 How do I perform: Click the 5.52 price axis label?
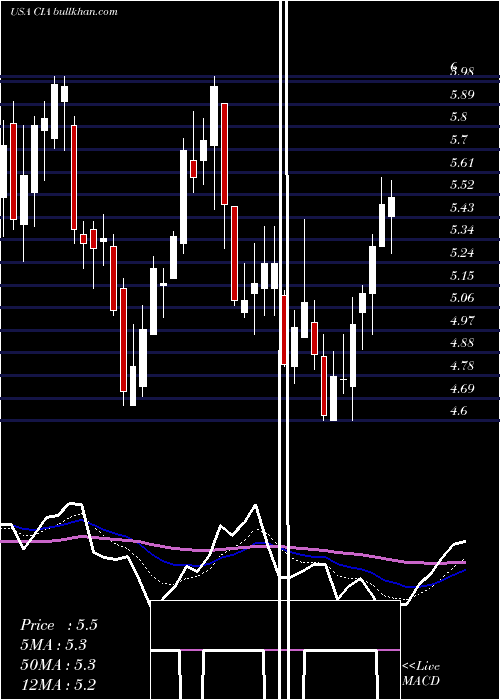pos(462,185)
